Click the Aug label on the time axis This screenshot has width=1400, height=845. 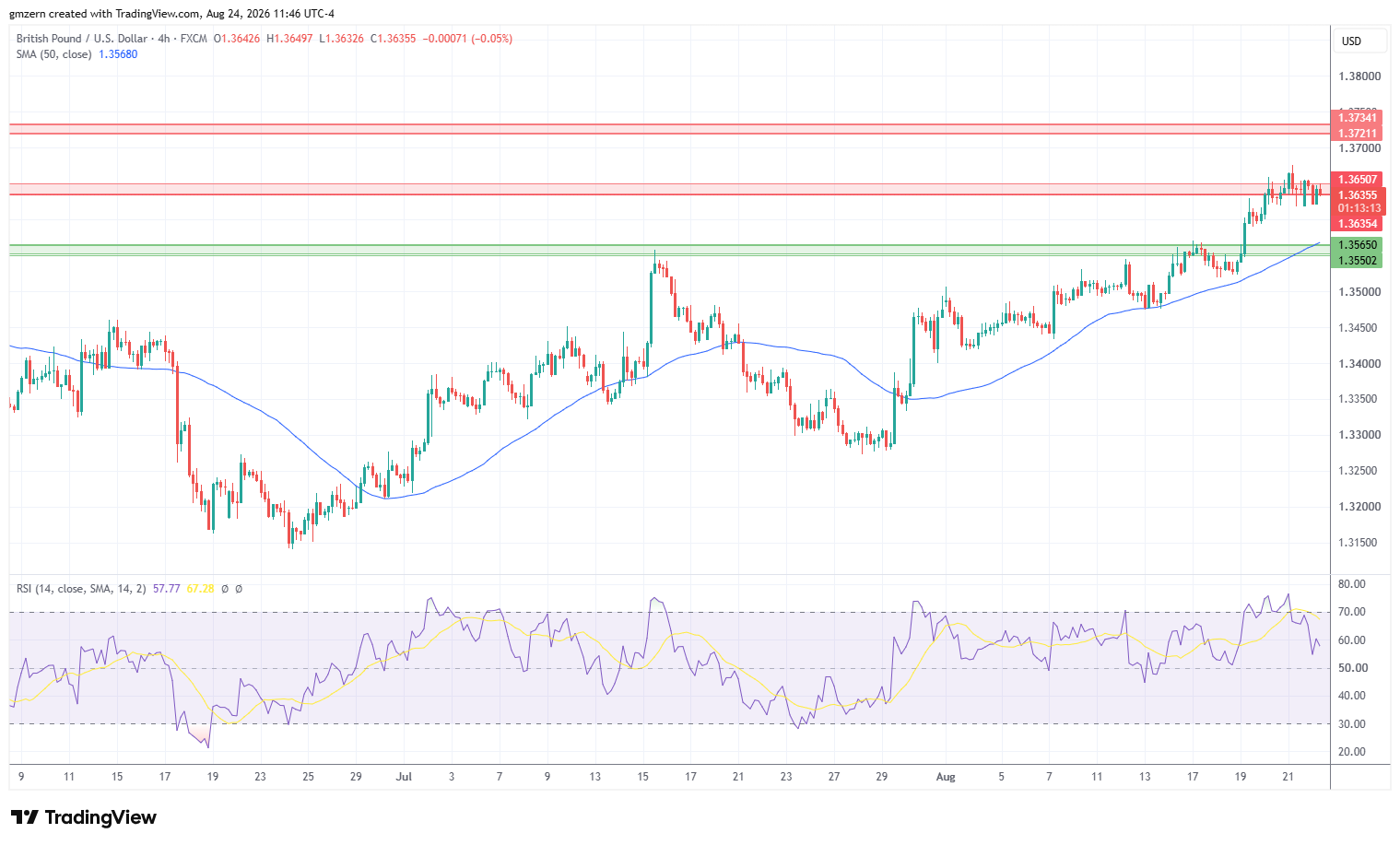click(946, 777)
